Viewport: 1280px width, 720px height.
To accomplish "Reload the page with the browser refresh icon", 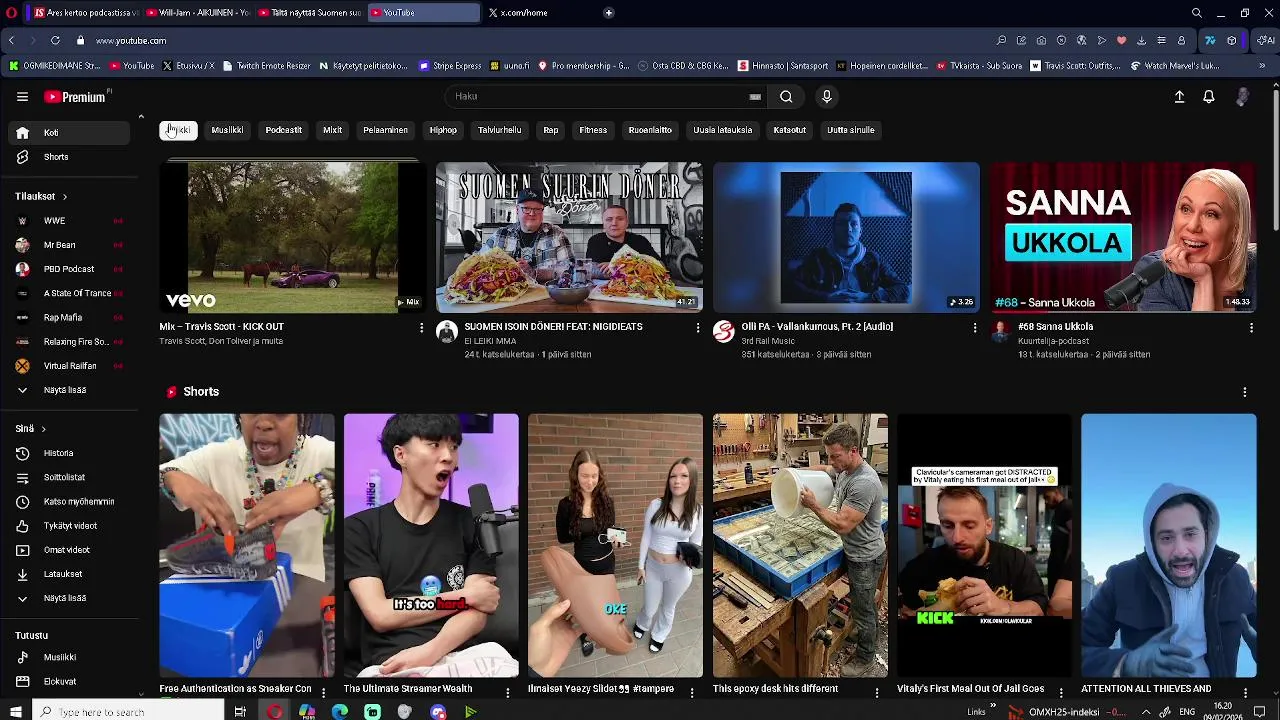I will coord(55,40).
